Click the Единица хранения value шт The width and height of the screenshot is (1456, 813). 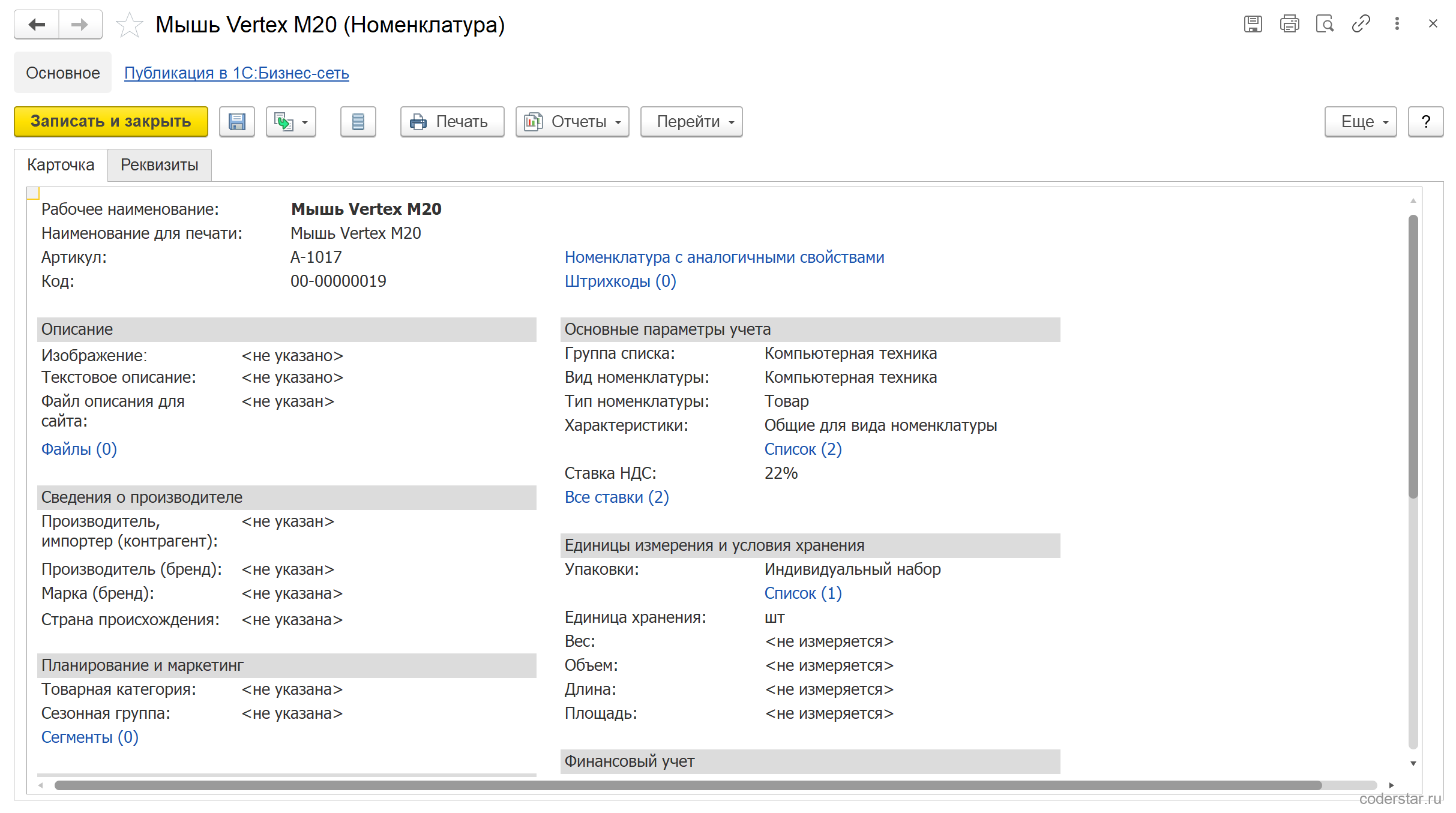tap(775, 617)
